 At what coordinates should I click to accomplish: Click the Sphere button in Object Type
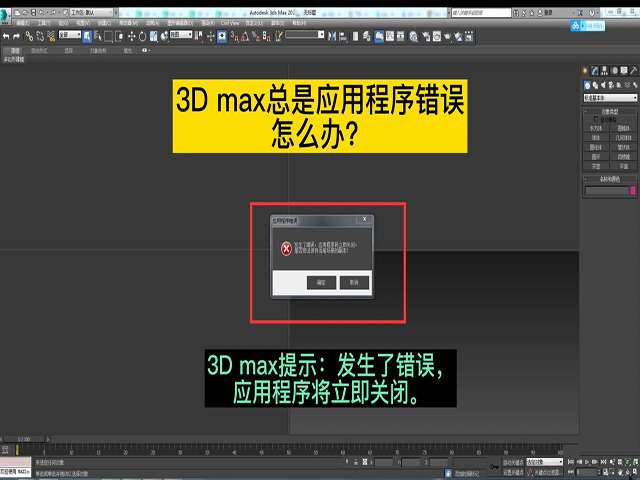tap(596, 138)
